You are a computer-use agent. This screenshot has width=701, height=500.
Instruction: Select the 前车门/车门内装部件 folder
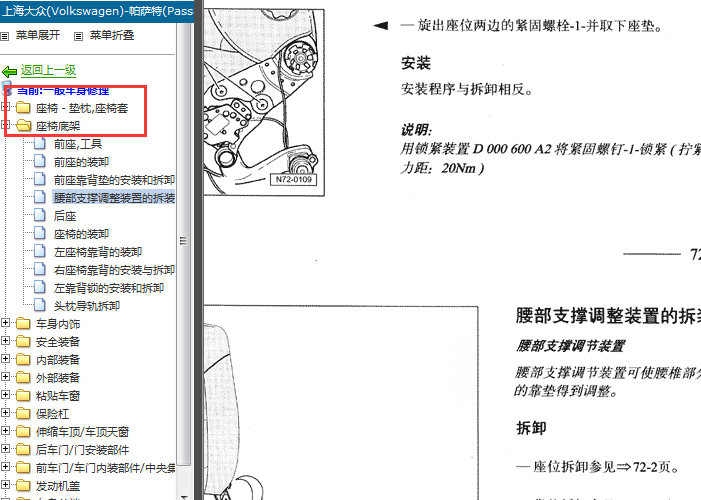(x=106, y=468)
